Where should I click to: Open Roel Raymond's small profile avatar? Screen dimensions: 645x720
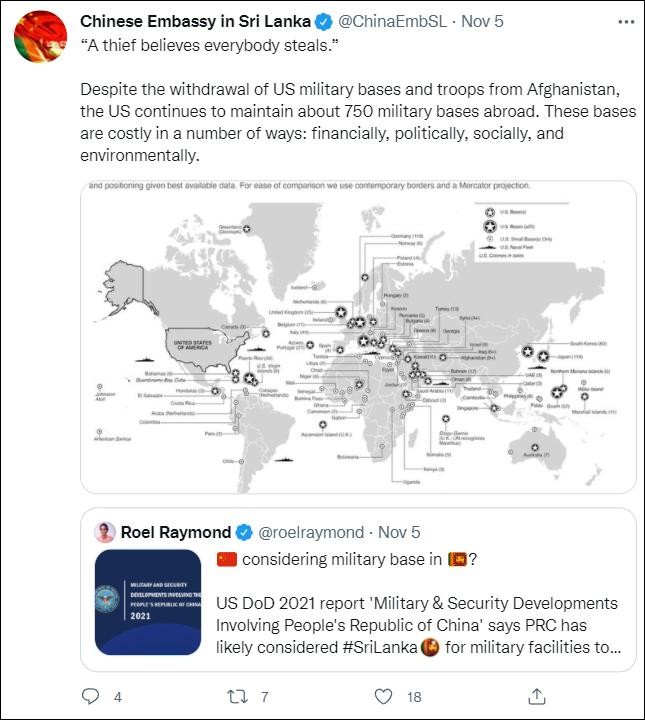pyautogui.click(x=104, y=532)
